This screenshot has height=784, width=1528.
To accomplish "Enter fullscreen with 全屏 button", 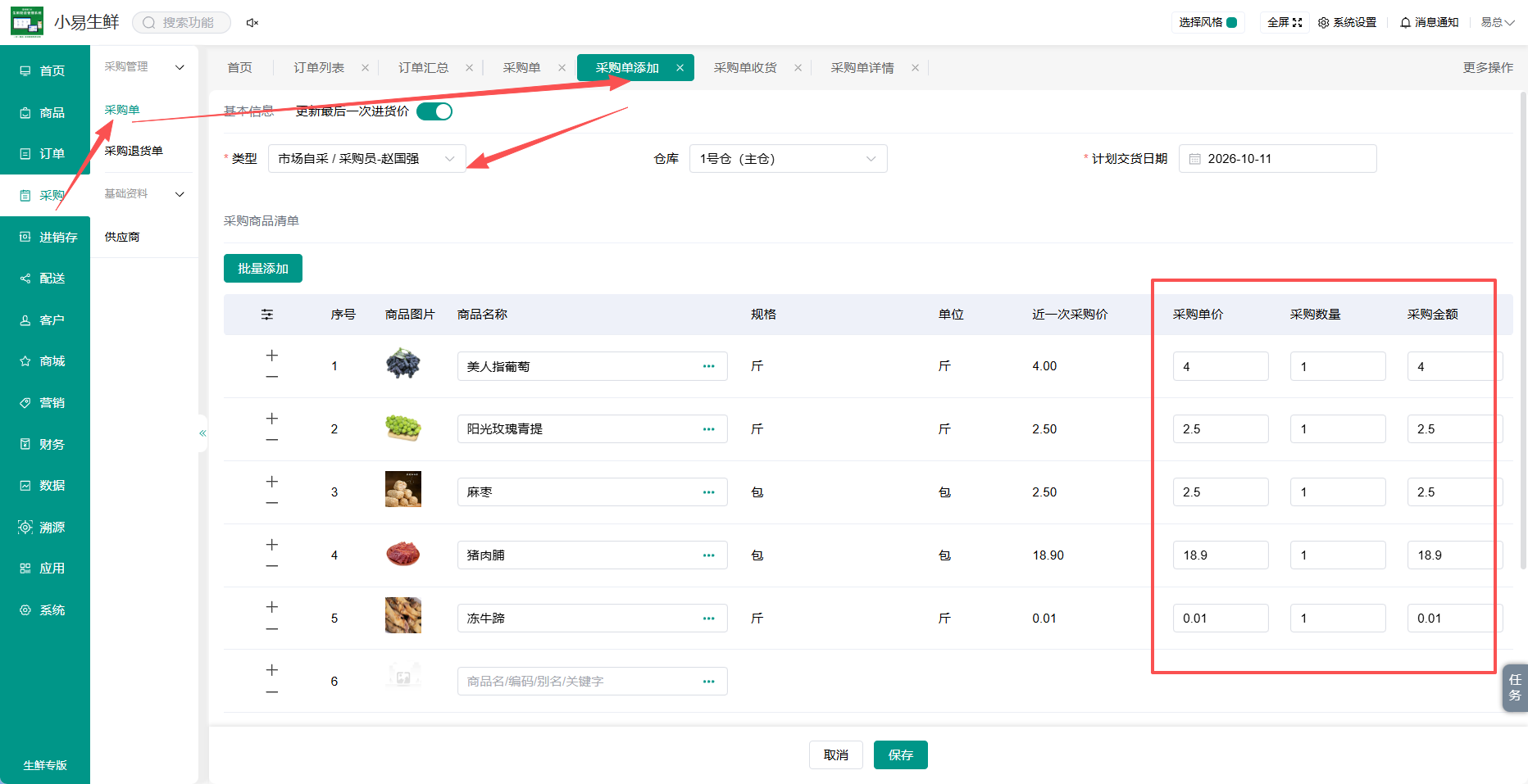I will [1285, 23].
